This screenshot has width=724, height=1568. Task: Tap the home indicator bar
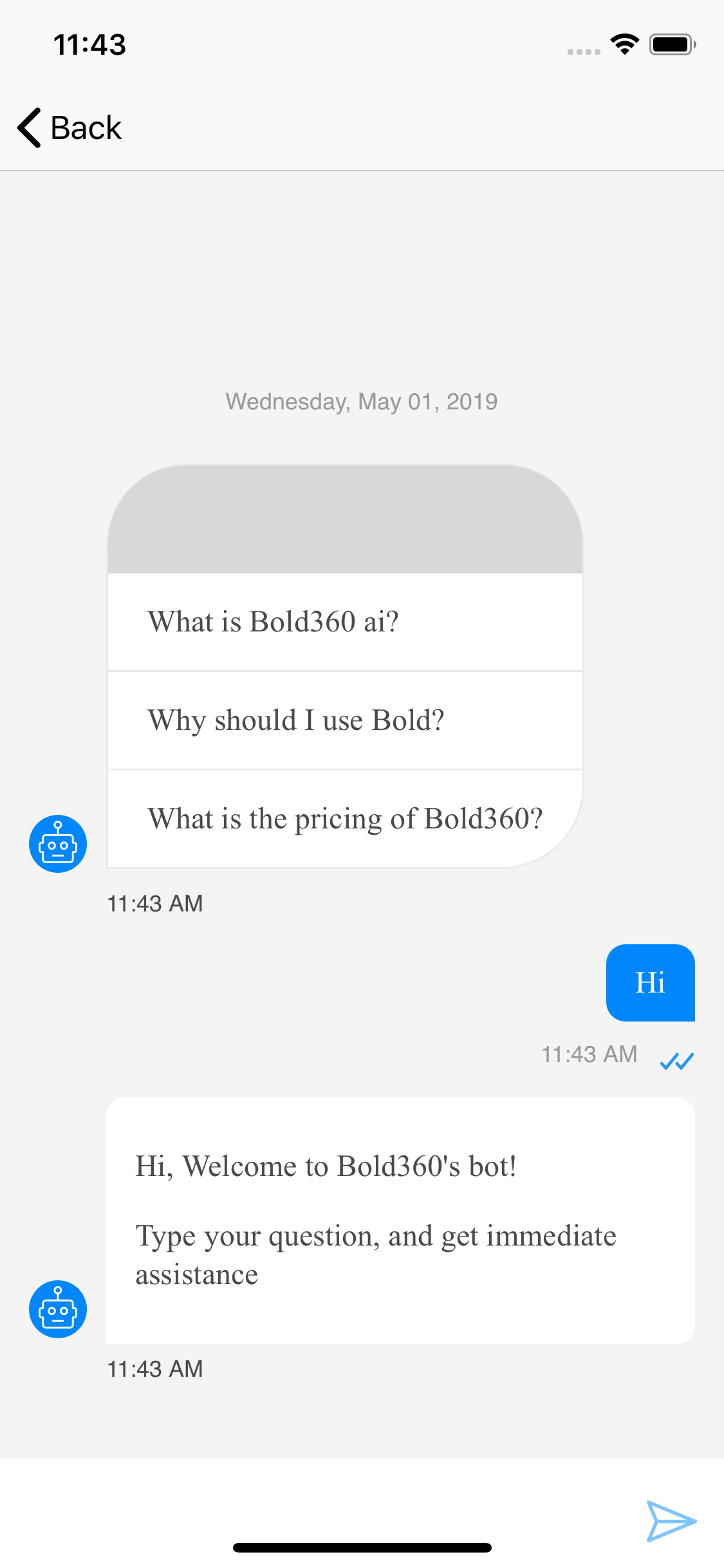click(x=362, y=1547)
